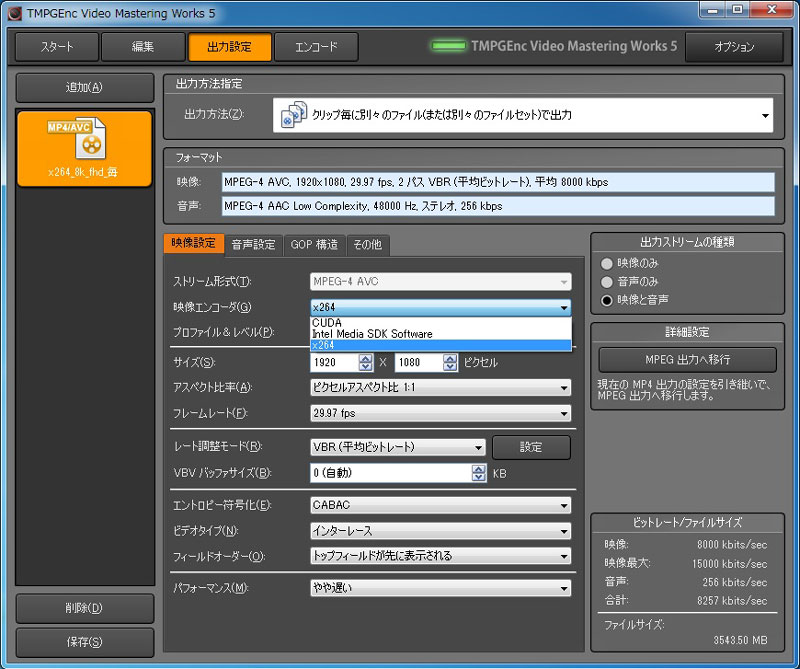Click the clip output method icon
This screenshot has height=669, width=800.
[293, 115]
